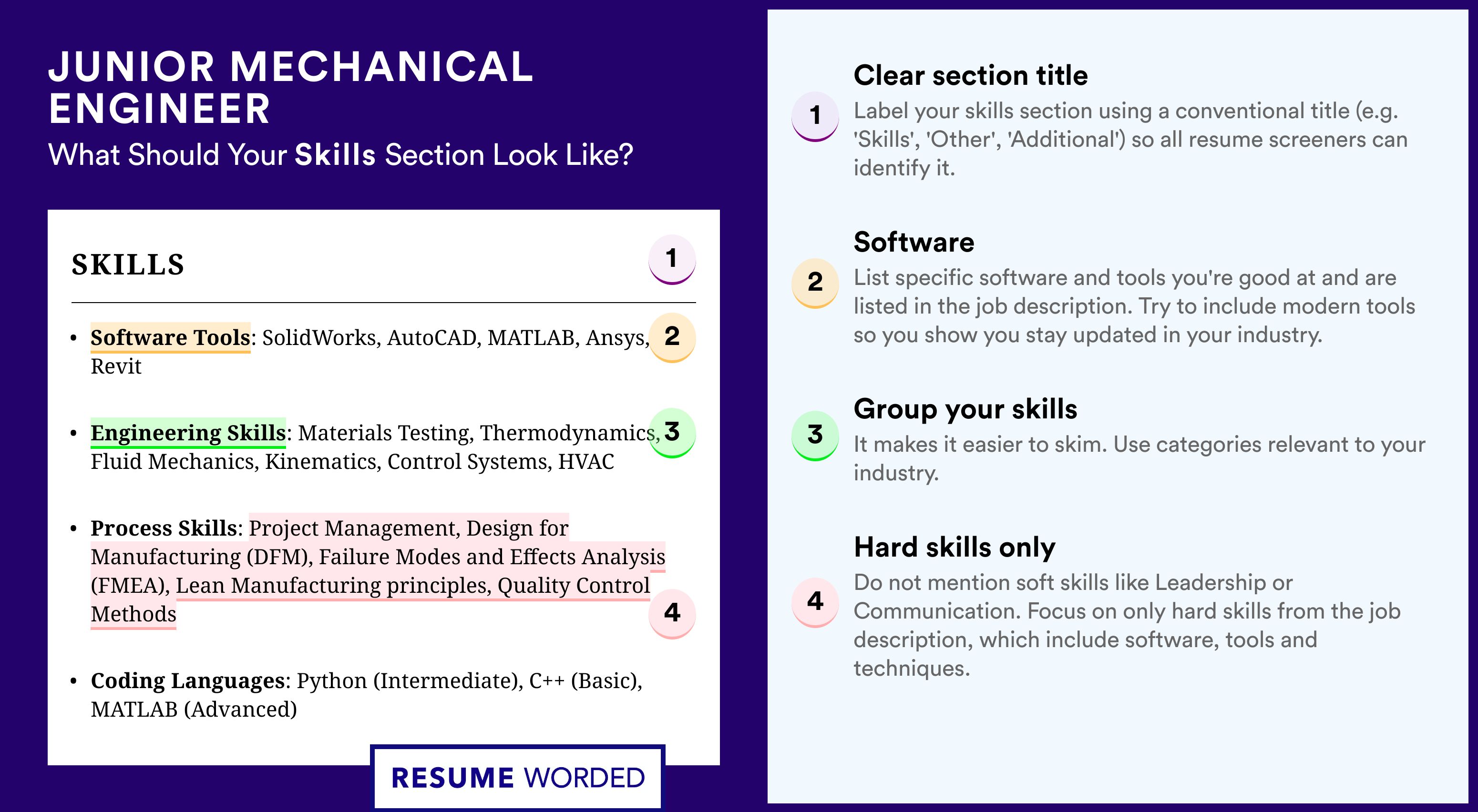This screenshot has width=1478, height=812.
Task: Click the Junior Mechanical Engineer title
Action: tap(290, 87)
